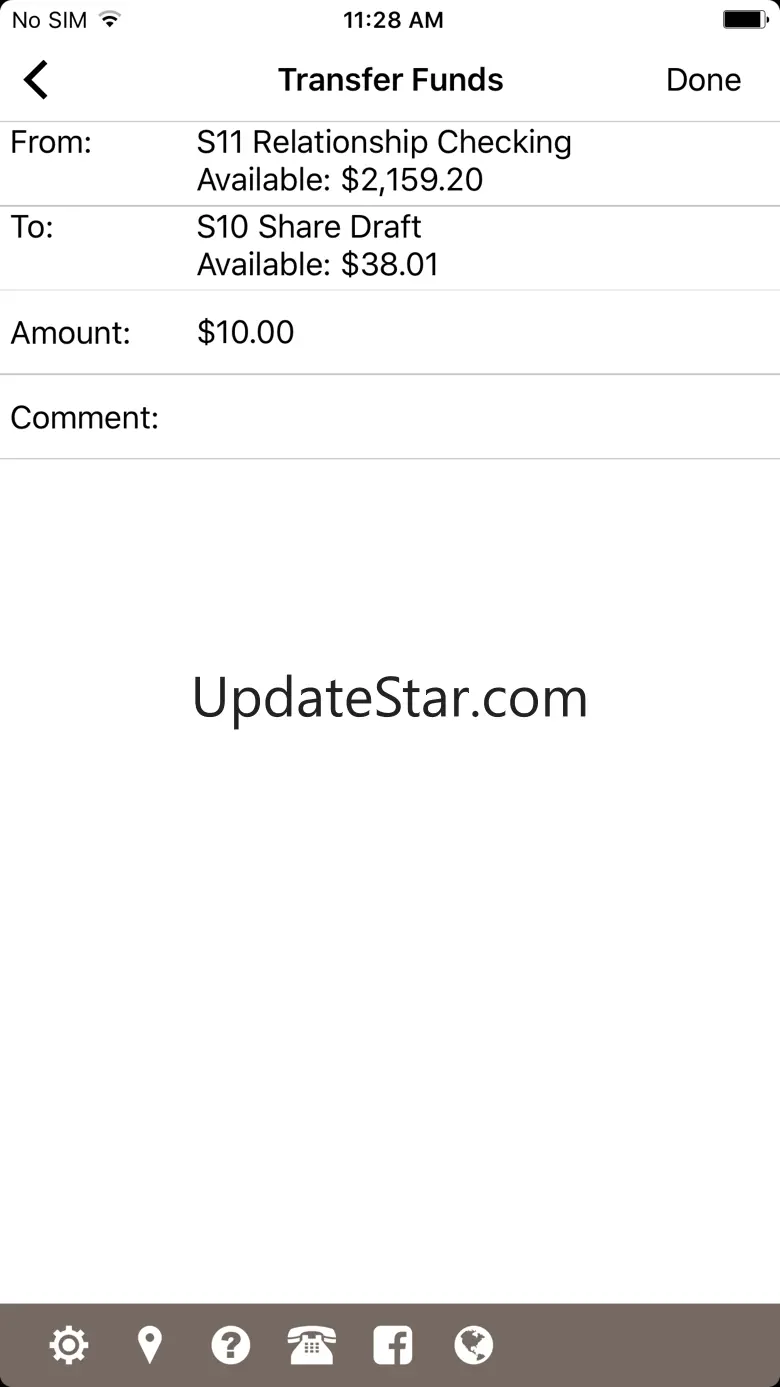
Task: Open settings via the gear icon
Action: tap(69, 1345)
